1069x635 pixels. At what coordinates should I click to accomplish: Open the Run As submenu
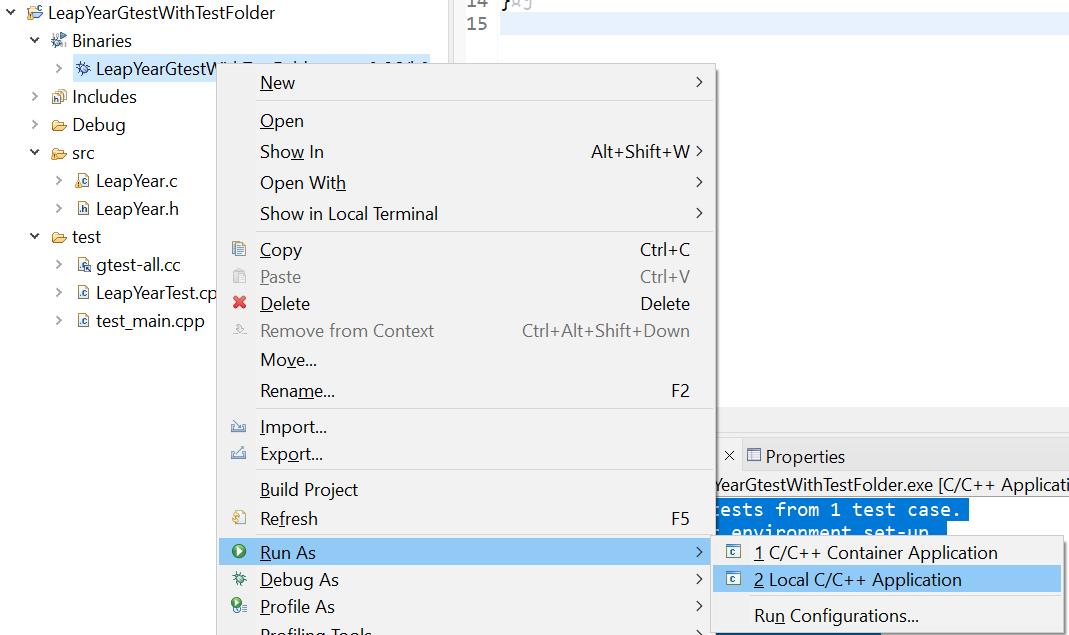coord(467,552)
